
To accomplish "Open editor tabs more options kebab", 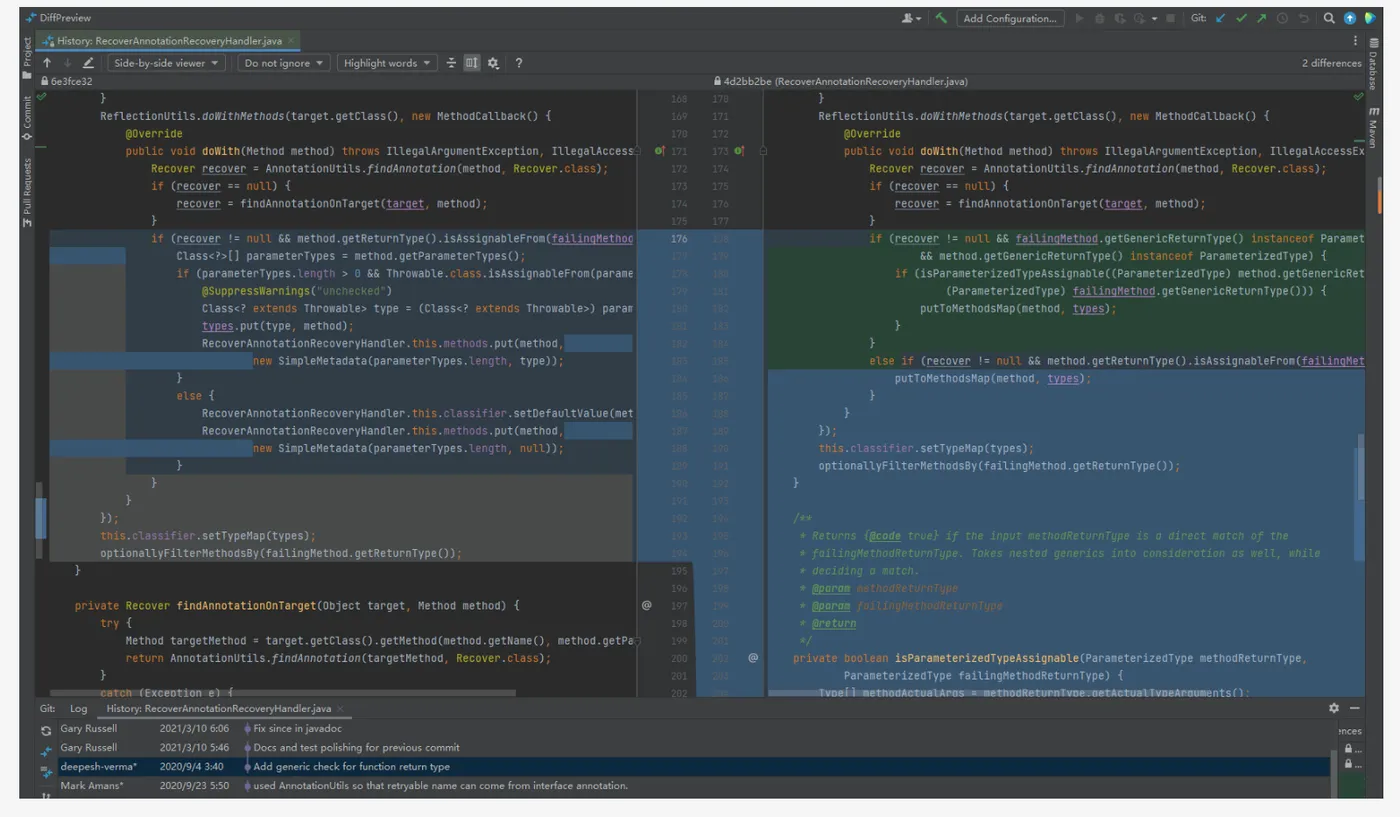I will pyautogui.click(x=1356, y=41).
